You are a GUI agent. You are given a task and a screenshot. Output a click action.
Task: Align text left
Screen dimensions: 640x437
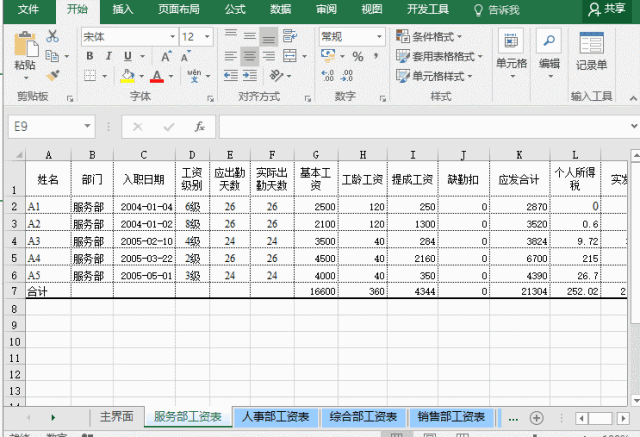(x=231, y=56)
